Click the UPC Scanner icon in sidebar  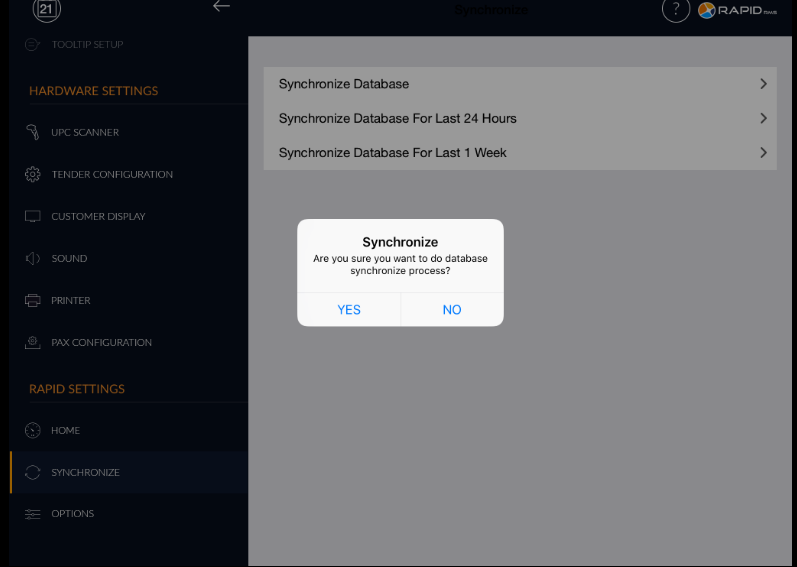click(32, 132)
